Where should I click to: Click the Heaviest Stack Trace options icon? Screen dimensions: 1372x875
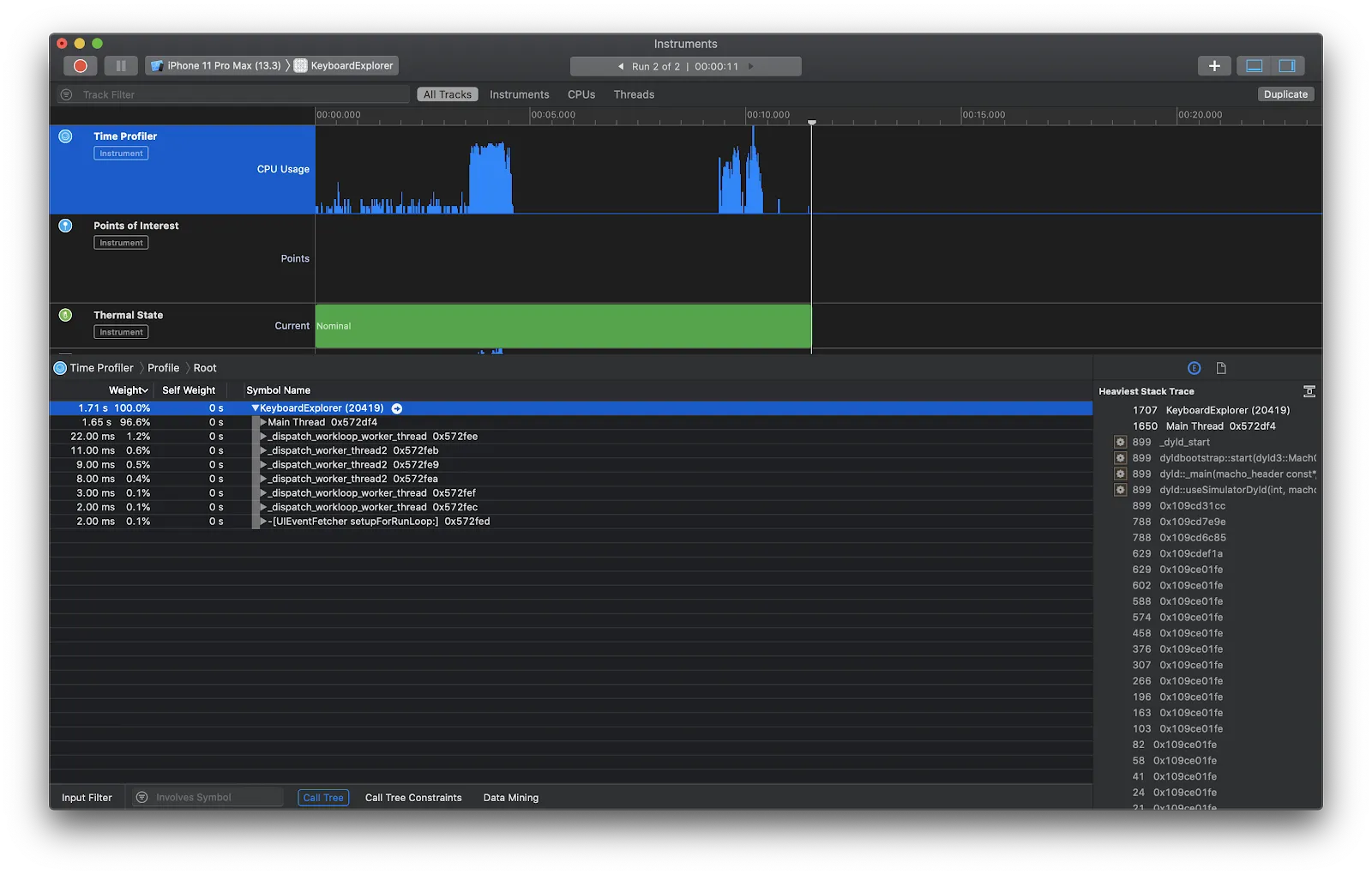click(1309, 391)
